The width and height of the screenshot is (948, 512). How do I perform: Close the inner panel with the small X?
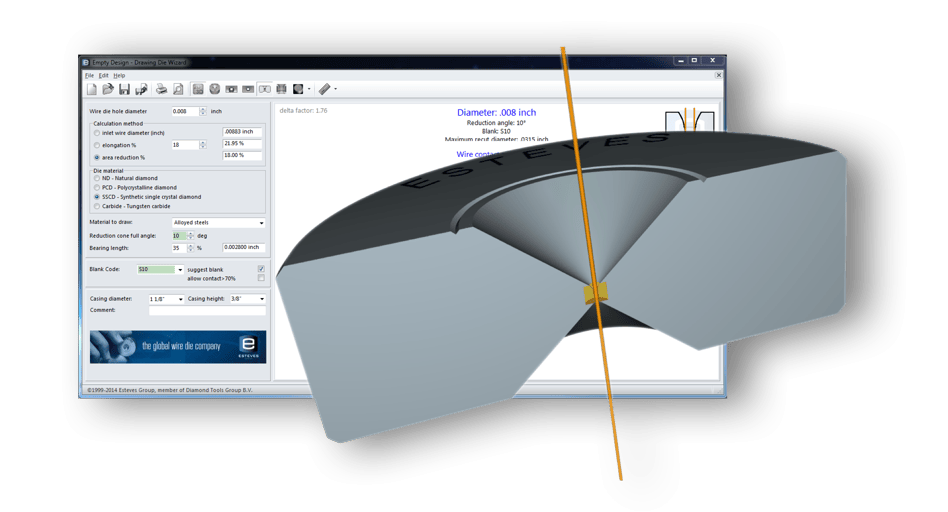718,76
